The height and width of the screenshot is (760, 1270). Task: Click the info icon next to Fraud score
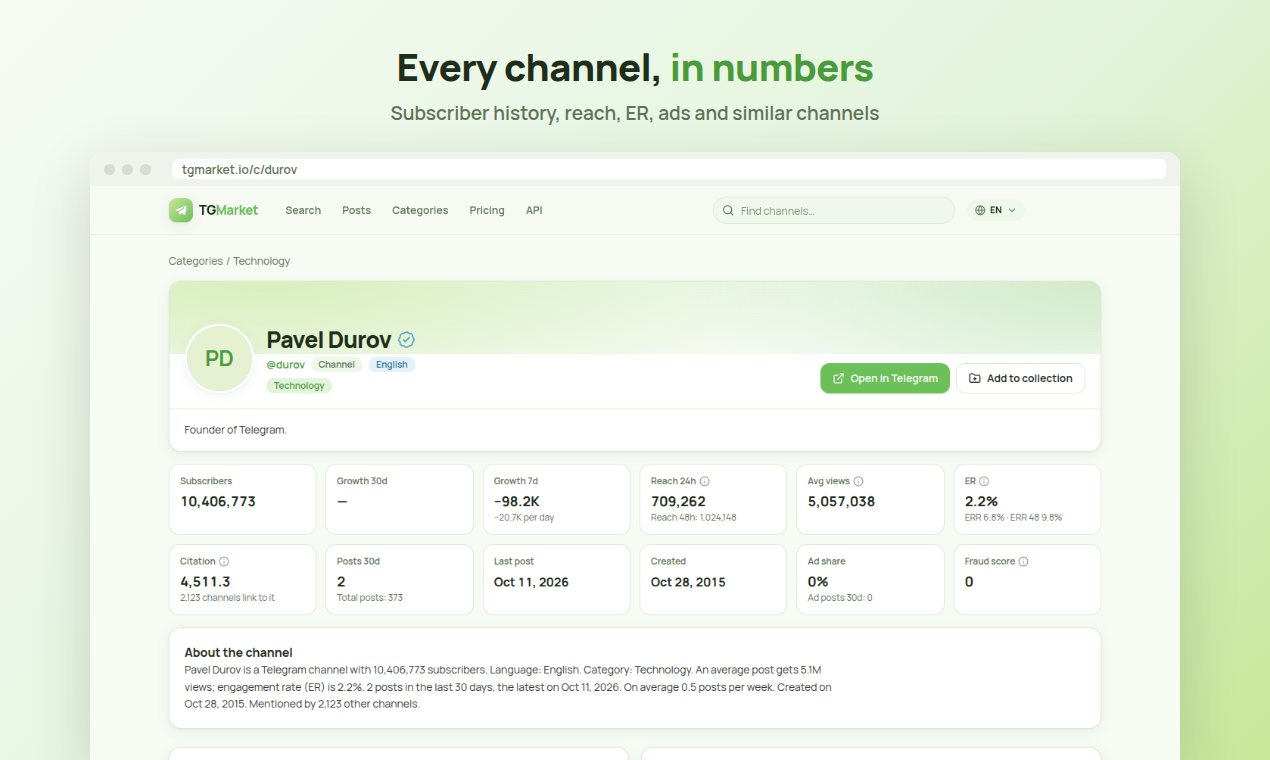click(x=1023, y=561)
